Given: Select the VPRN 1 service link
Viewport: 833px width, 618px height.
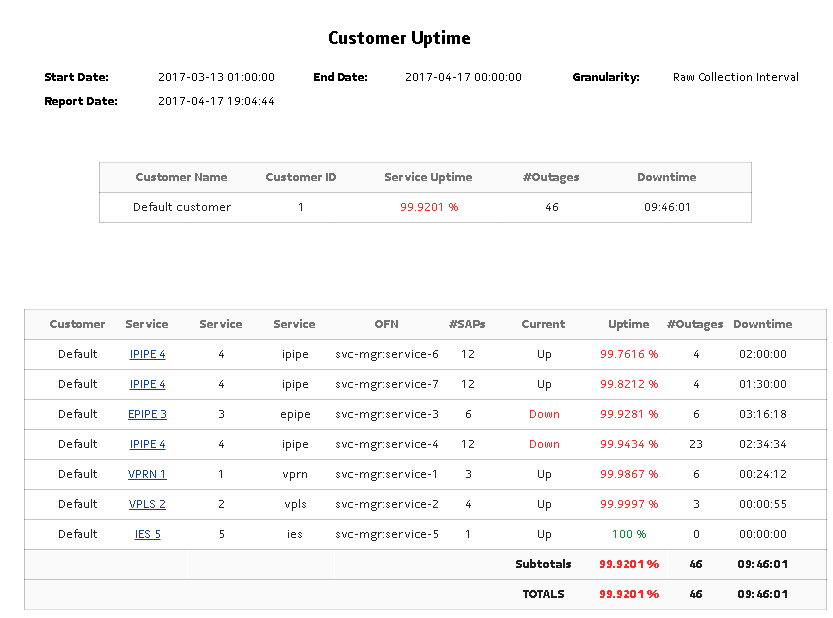Looking at the screenshot, I should (x=147, y=473).
